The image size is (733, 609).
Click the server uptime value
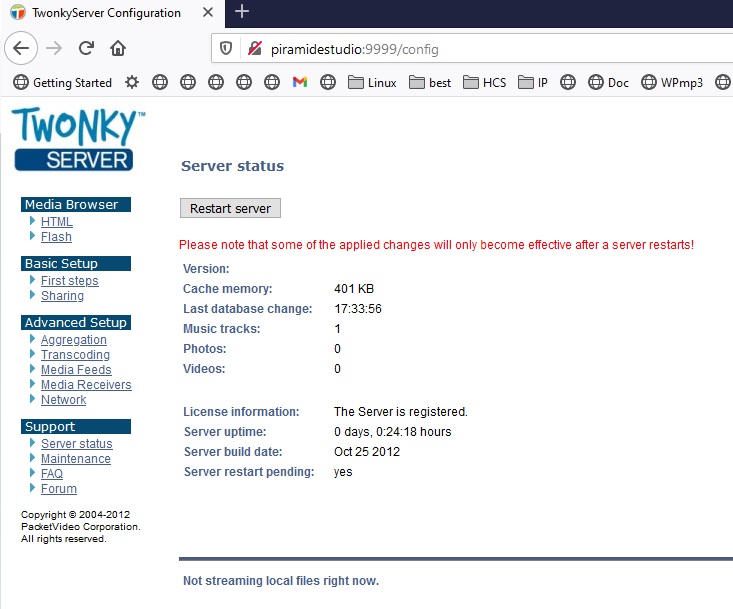coord(393,431)
